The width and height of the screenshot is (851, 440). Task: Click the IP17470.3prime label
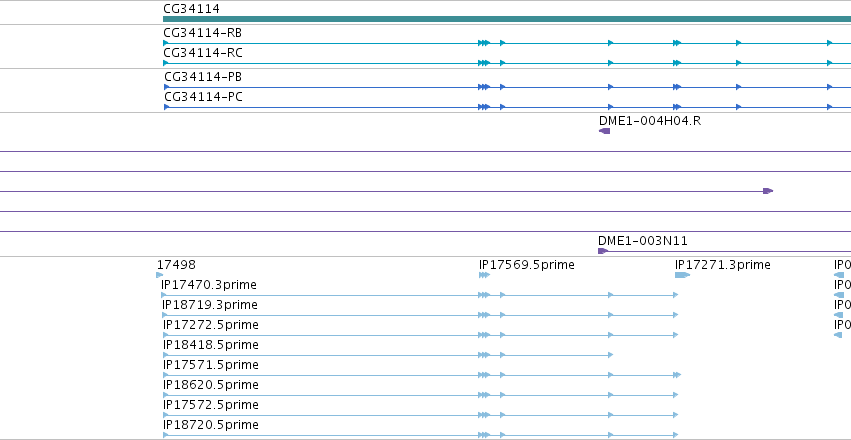209,285
